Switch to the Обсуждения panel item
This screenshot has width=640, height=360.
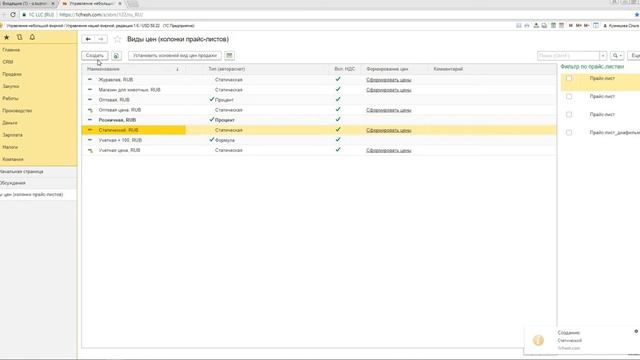point(38,183)
